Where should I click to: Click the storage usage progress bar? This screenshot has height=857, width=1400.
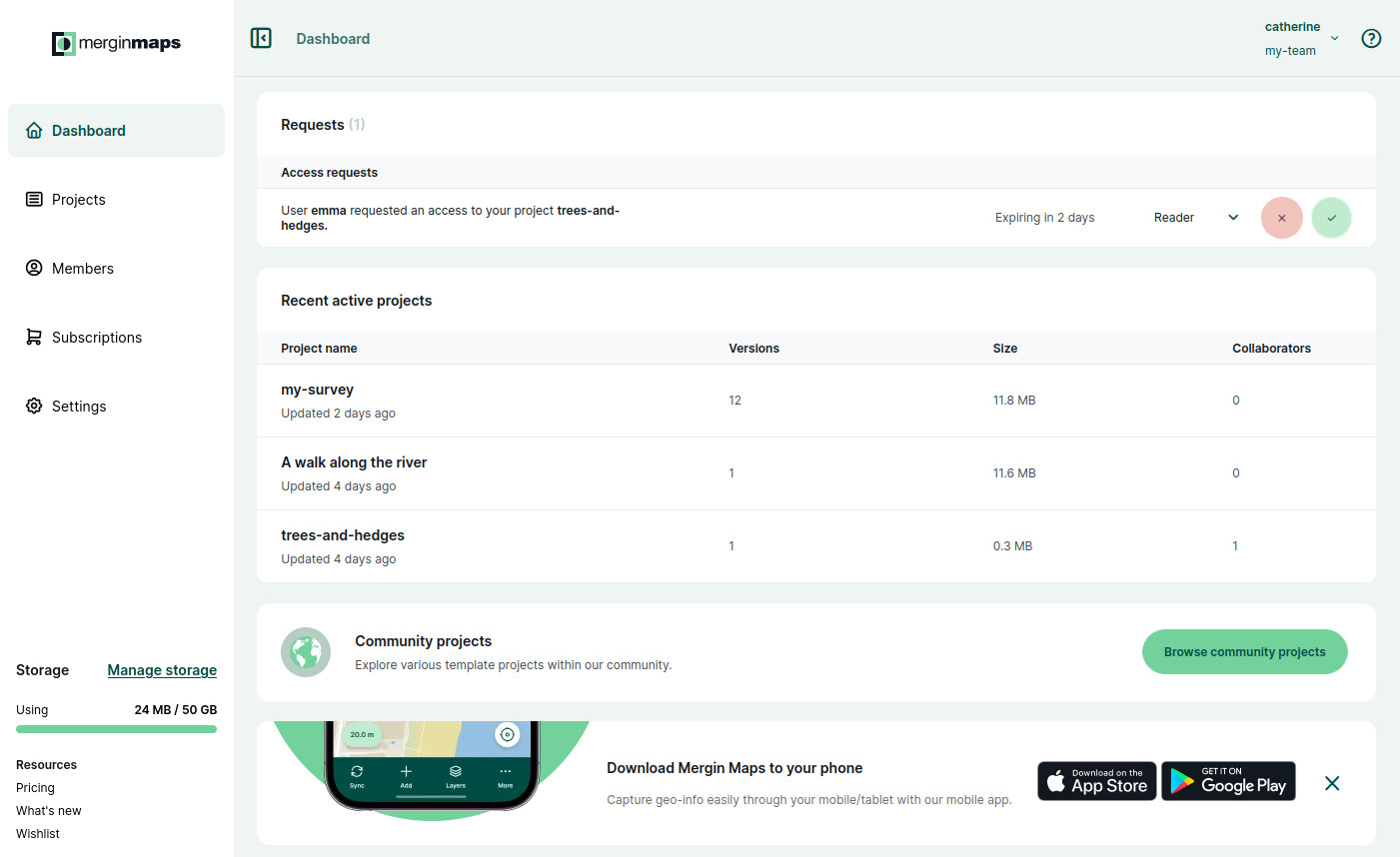[x=116, y=729]
